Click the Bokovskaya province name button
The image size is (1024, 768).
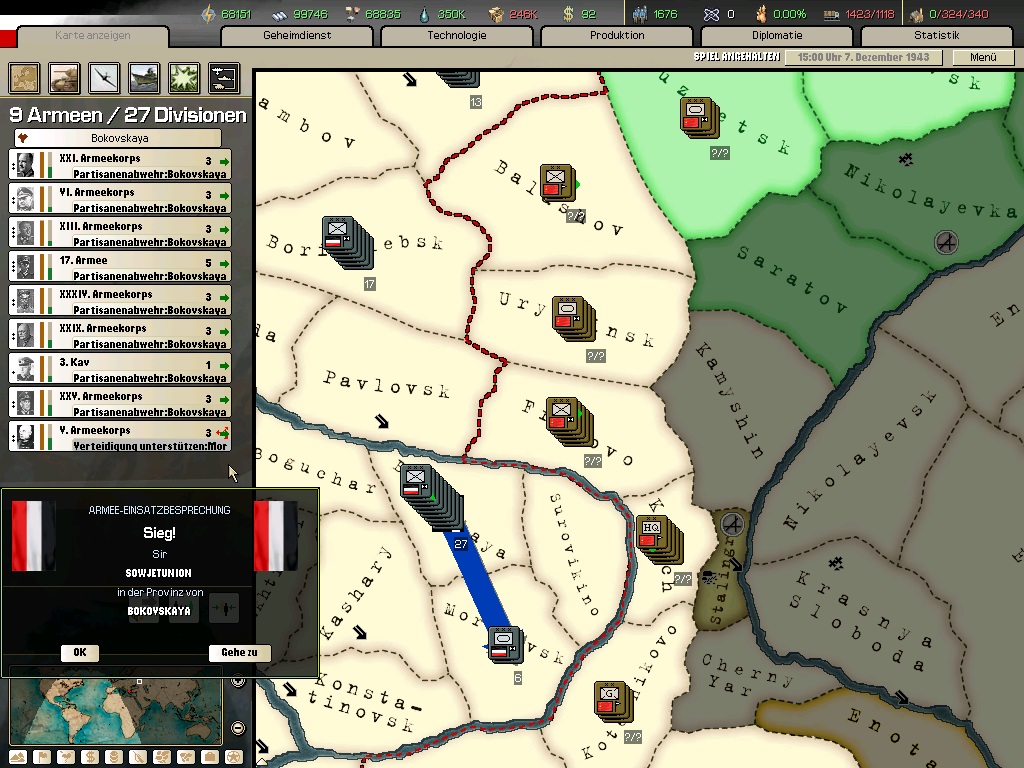click(118, 138)
